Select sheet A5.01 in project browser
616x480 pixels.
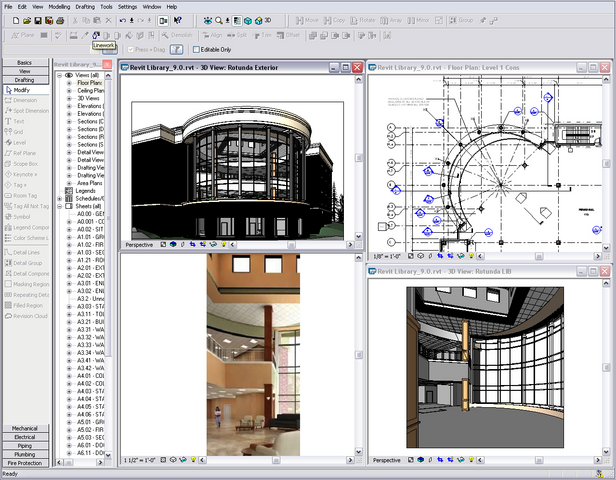pyautogui.click(x=90, y=422)
